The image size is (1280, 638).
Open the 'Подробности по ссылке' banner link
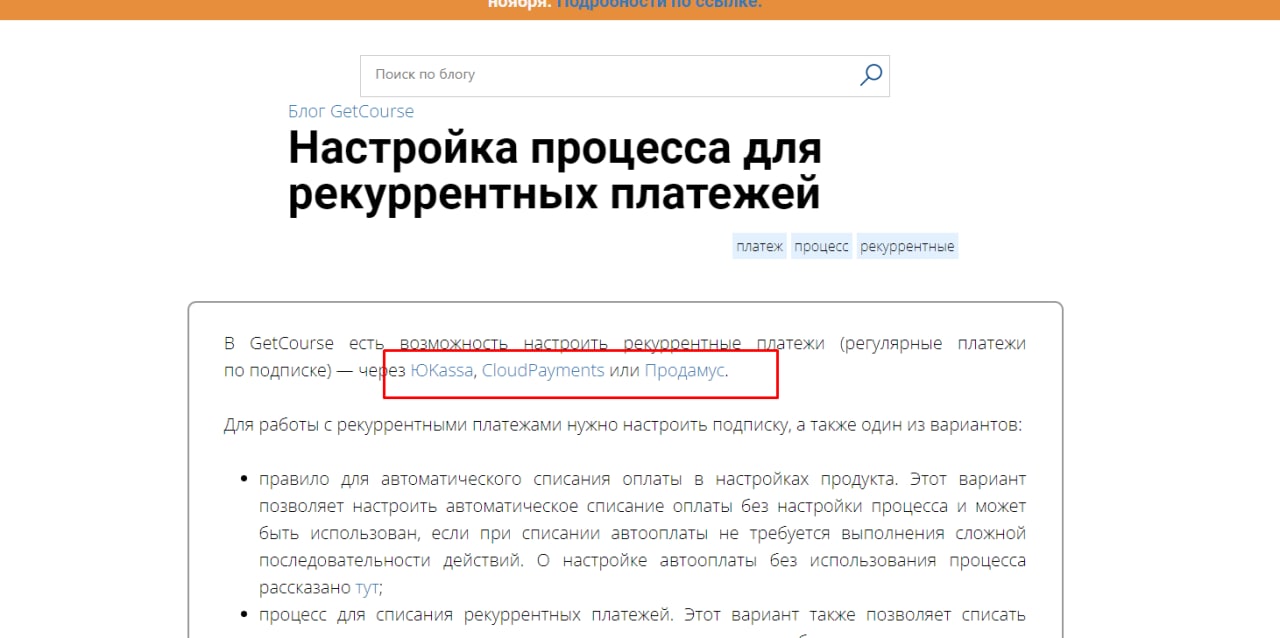(659, 4)
